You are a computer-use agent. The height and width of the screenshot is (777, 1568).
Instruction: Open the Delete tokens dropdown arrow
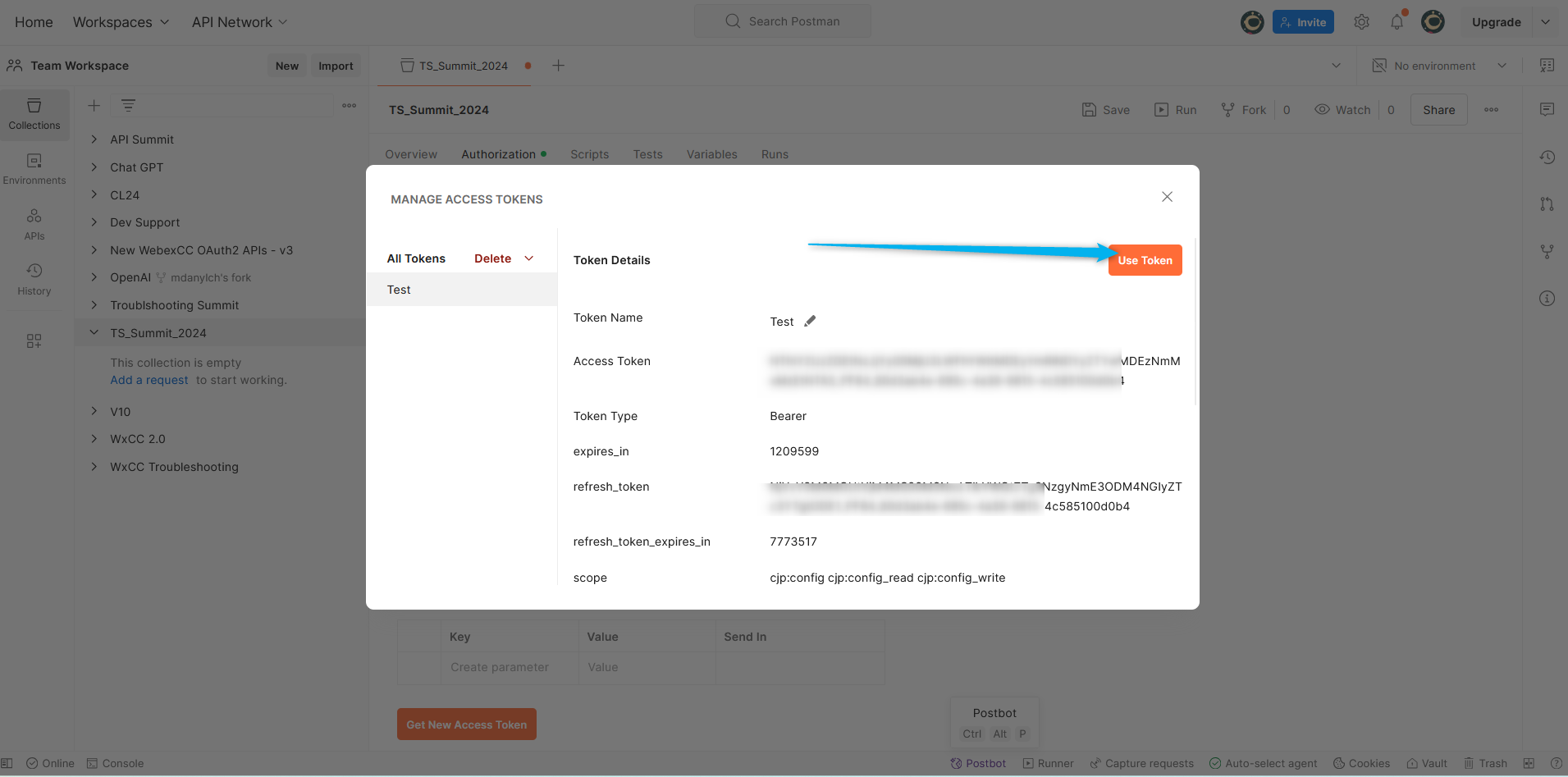[x=529, y=258]
